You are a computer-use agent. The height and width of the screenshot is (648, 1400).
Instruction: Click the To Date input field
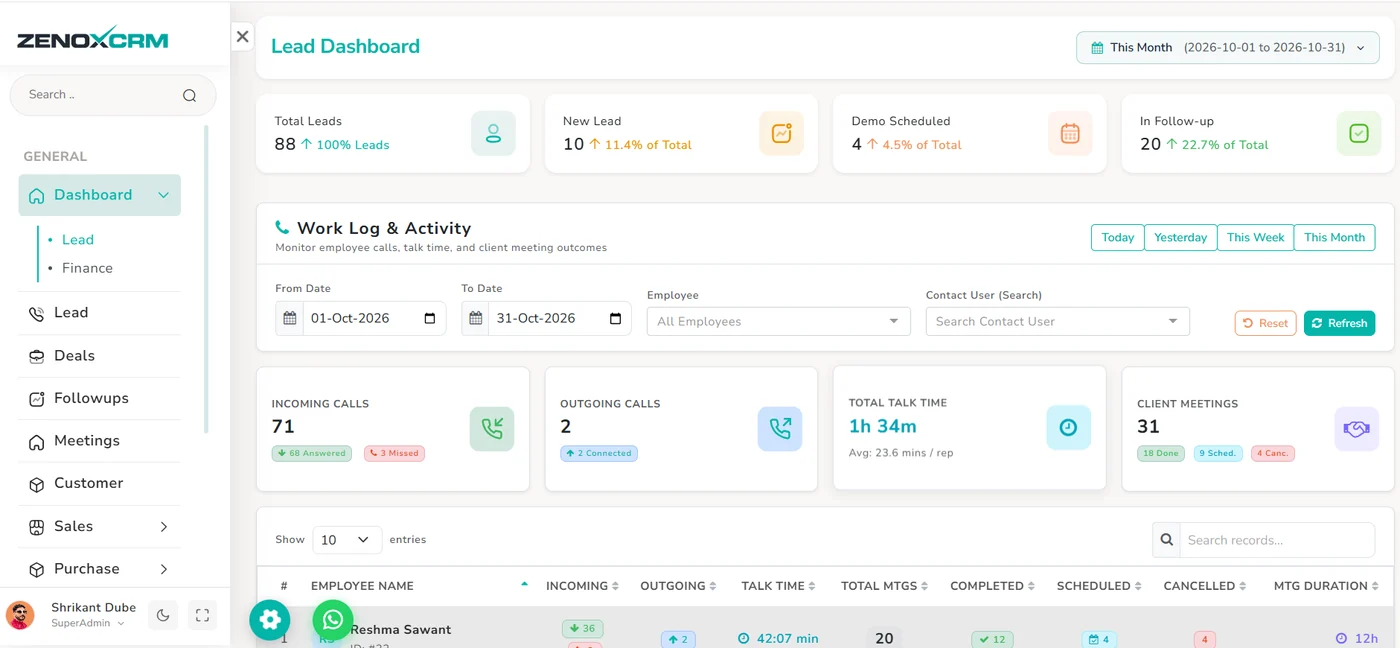point(560,318)
